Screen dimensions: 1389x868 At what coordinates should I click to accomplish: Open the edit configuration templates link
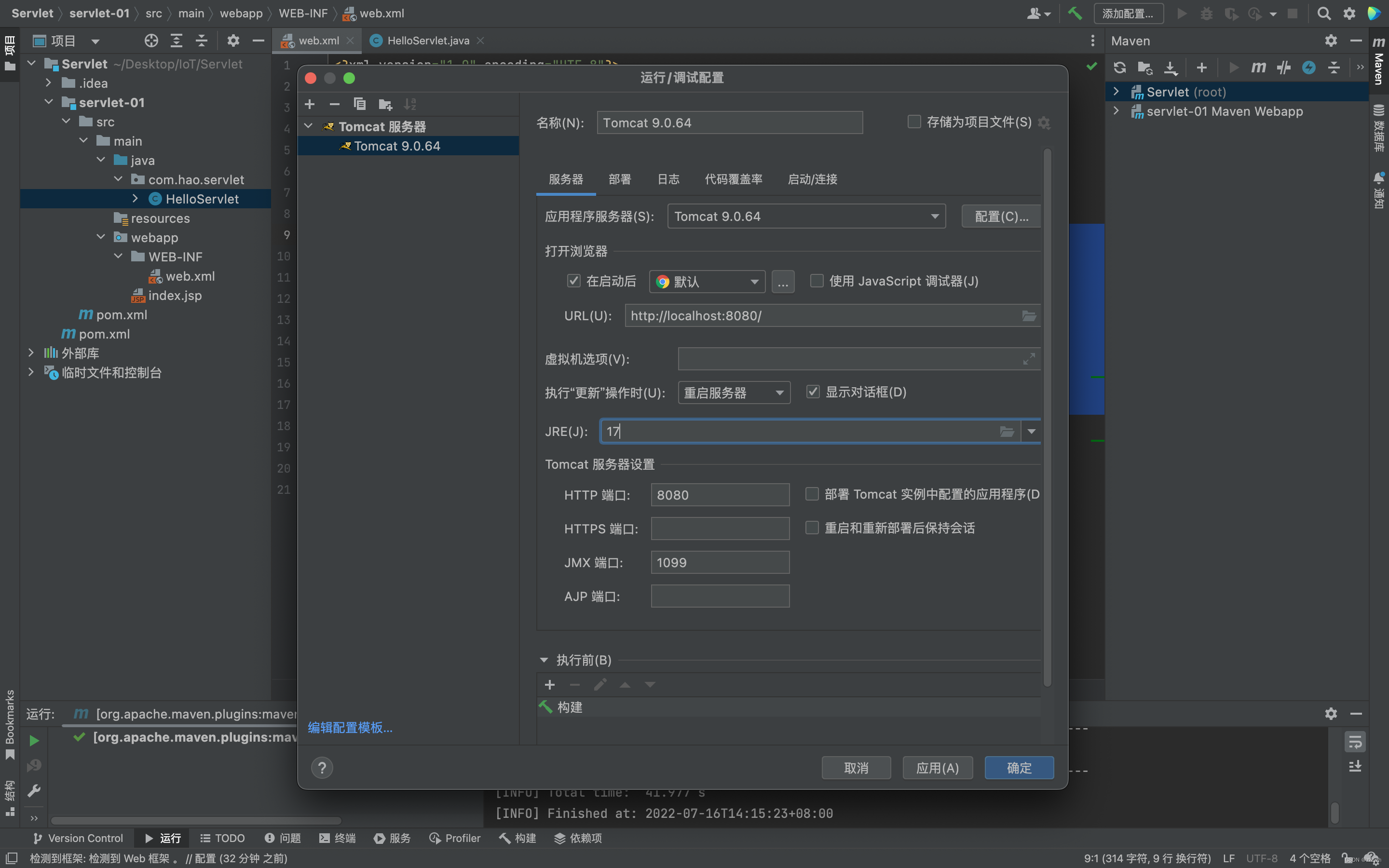tap(350, 727)
